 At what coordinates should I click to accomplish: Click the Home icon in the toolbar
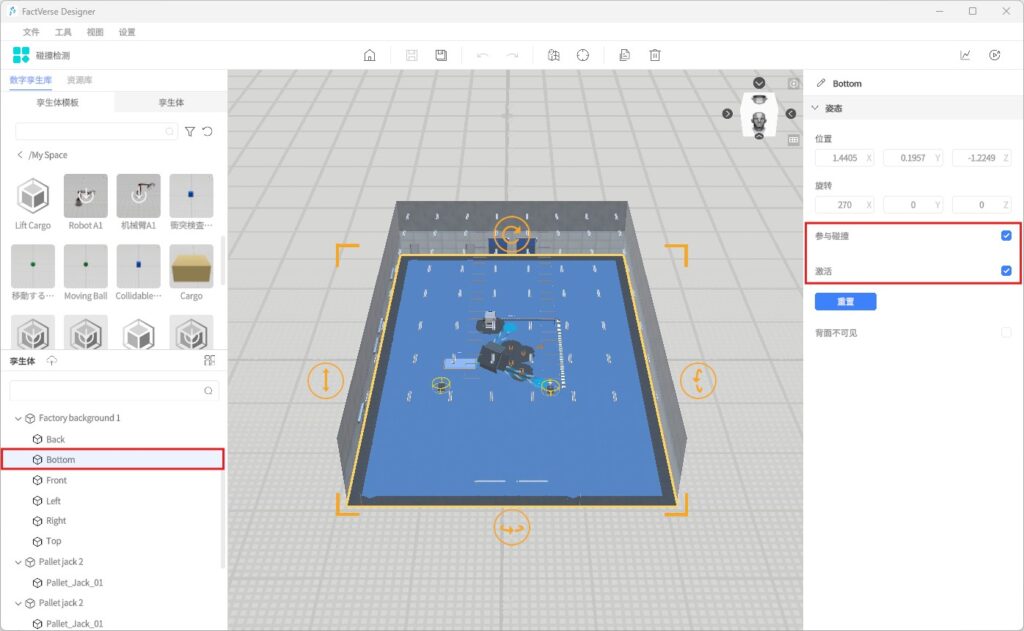[369, 56]
